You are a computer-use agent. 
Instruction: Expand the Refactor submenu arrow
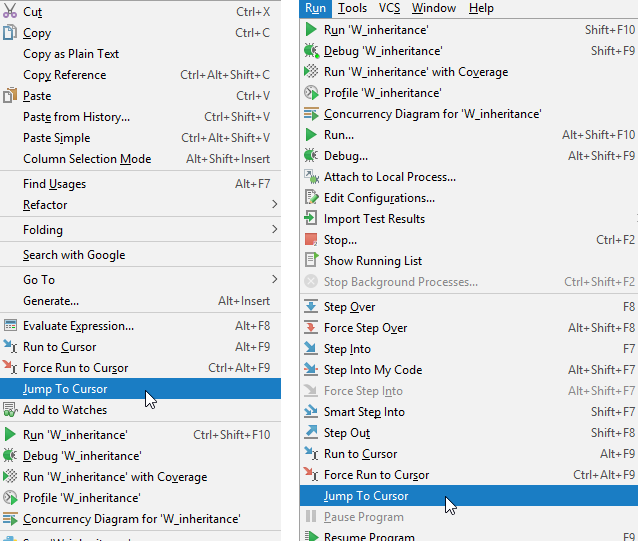(275, 204)
